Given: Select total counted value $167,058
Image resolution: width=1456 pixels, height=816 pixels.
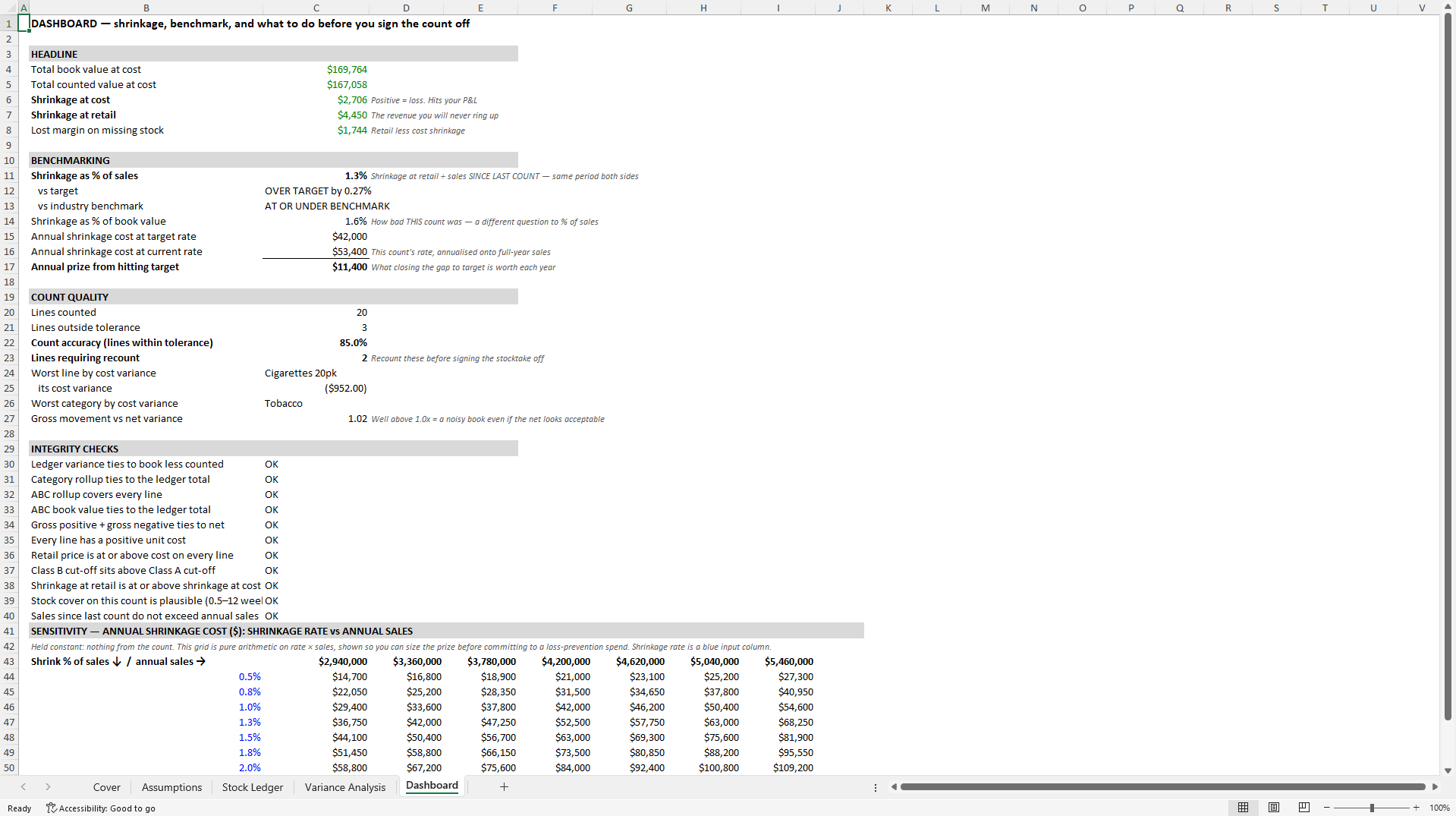Looking at the screenshot, I should [316, 84].
